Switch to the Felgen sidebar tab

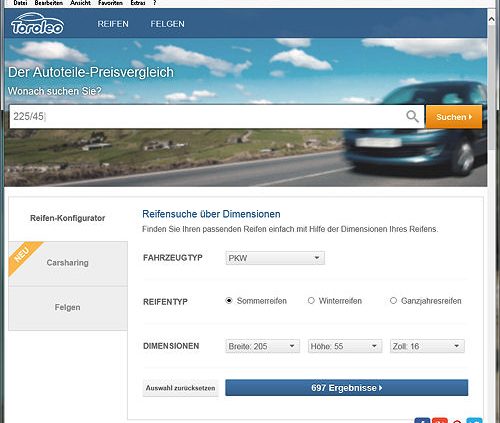68,307
